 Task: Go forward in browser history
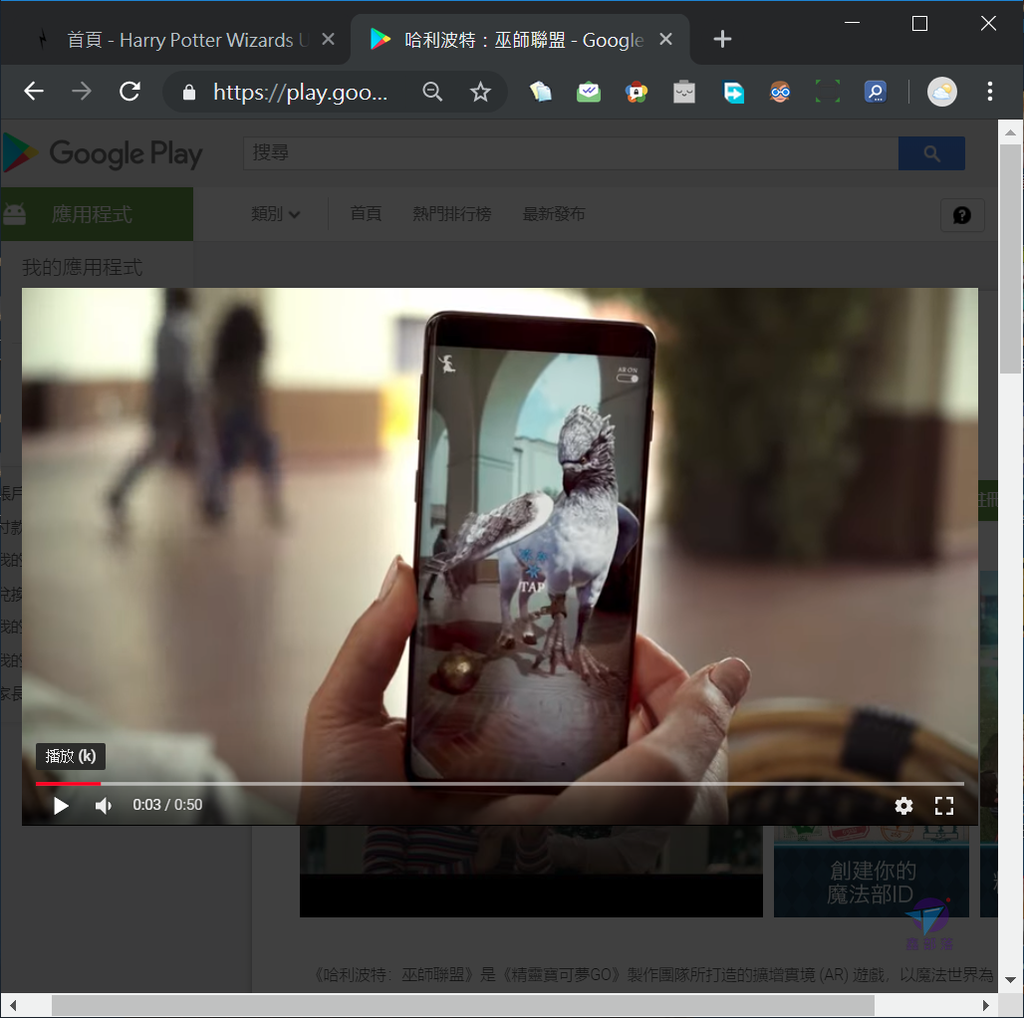[82, 91]
